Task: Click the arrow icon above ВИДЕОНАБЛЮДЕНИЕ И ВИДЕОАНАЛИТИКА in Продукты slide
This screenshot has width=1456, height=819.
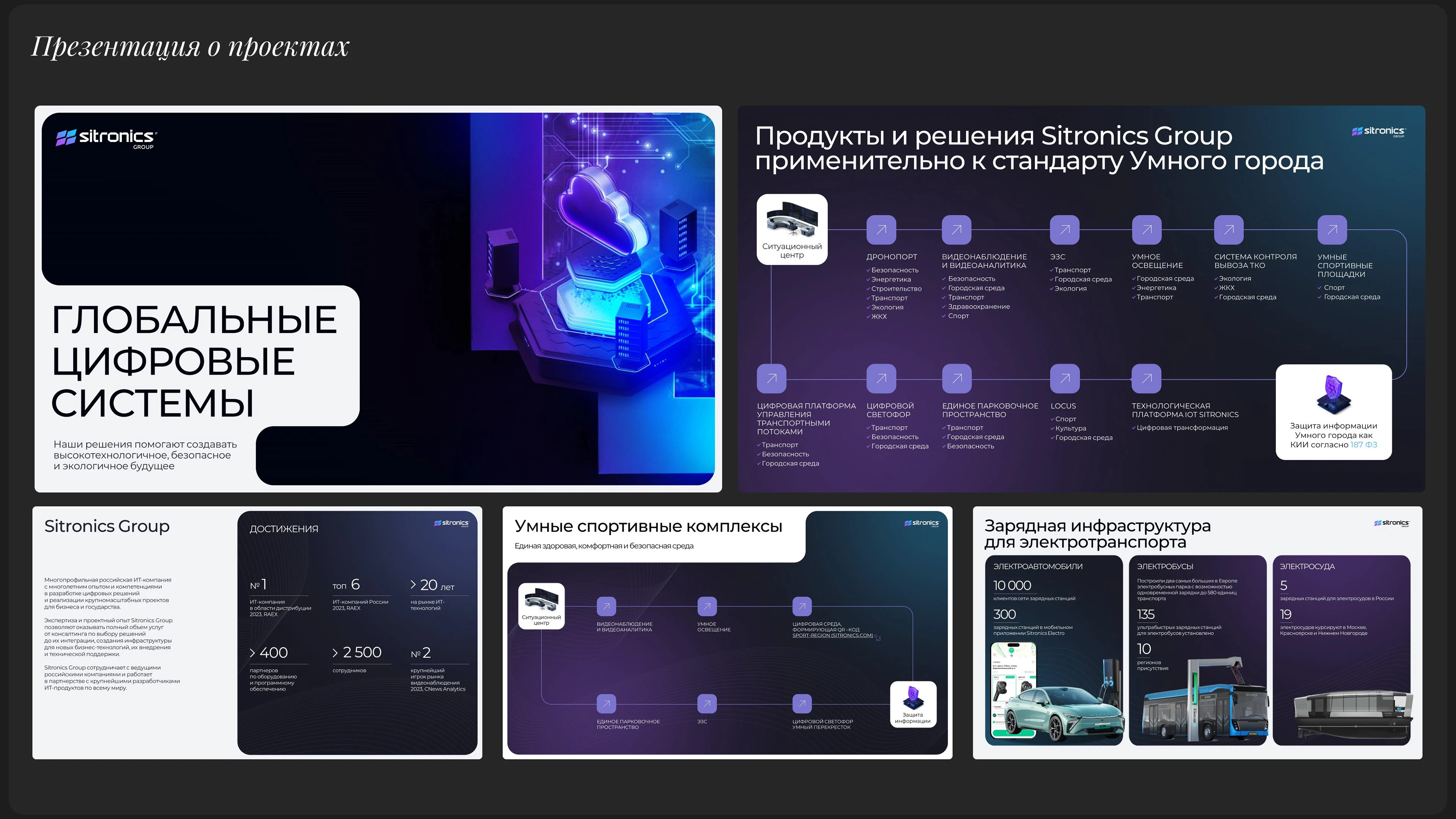Action: pyautogui.click(x=956, y=229)
